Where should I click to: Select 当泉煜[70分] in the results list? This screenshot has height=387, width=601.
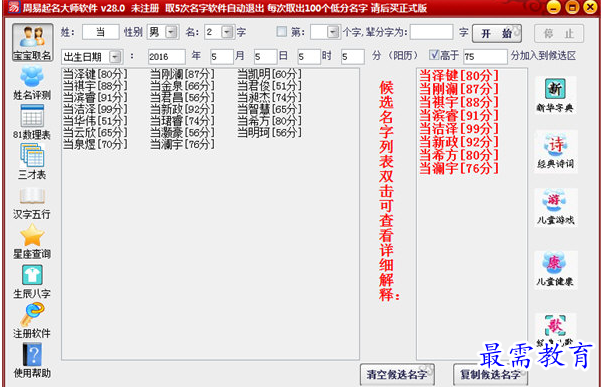coord(95,144)
